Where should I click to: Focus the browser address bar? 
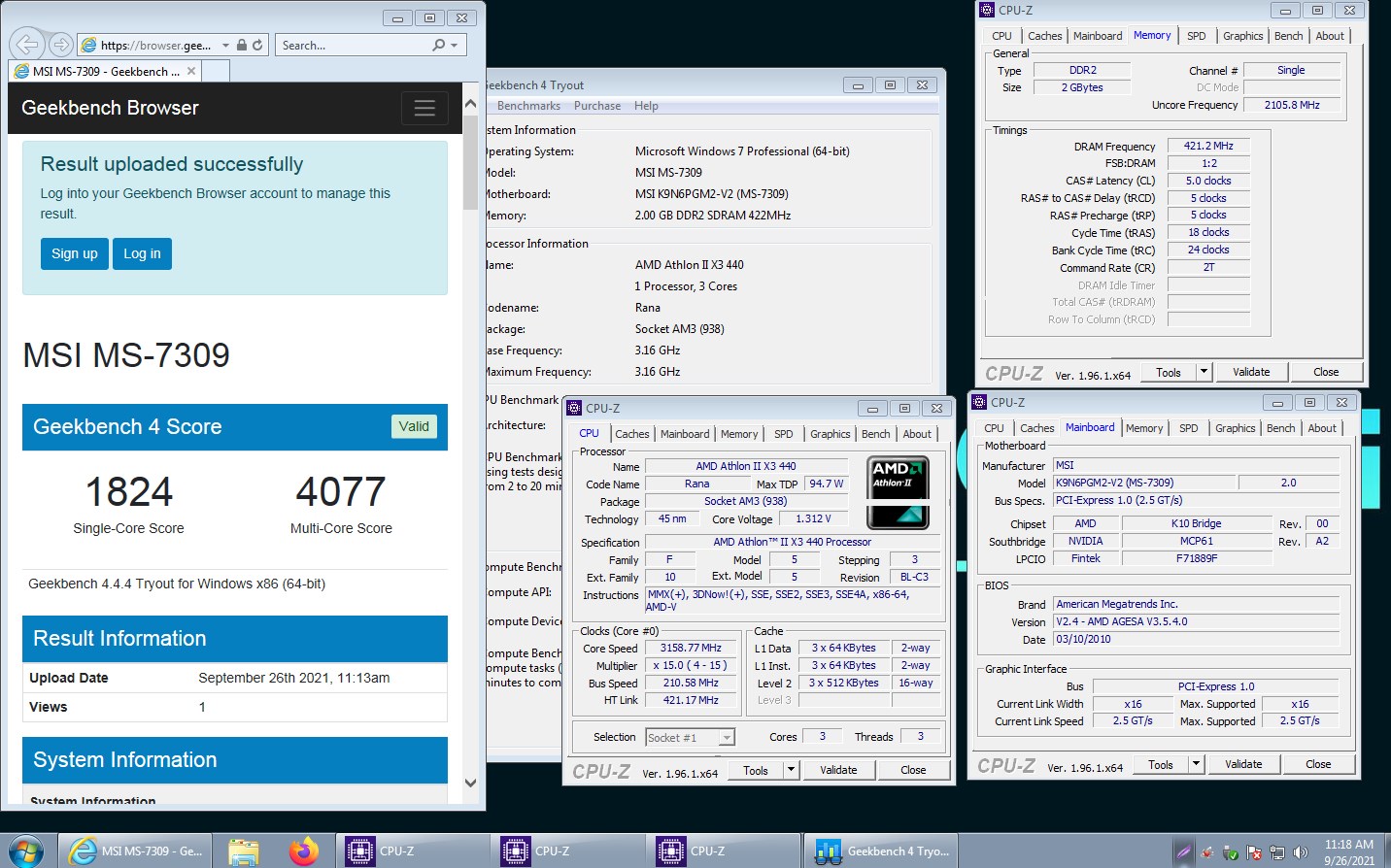coord(157,45)
